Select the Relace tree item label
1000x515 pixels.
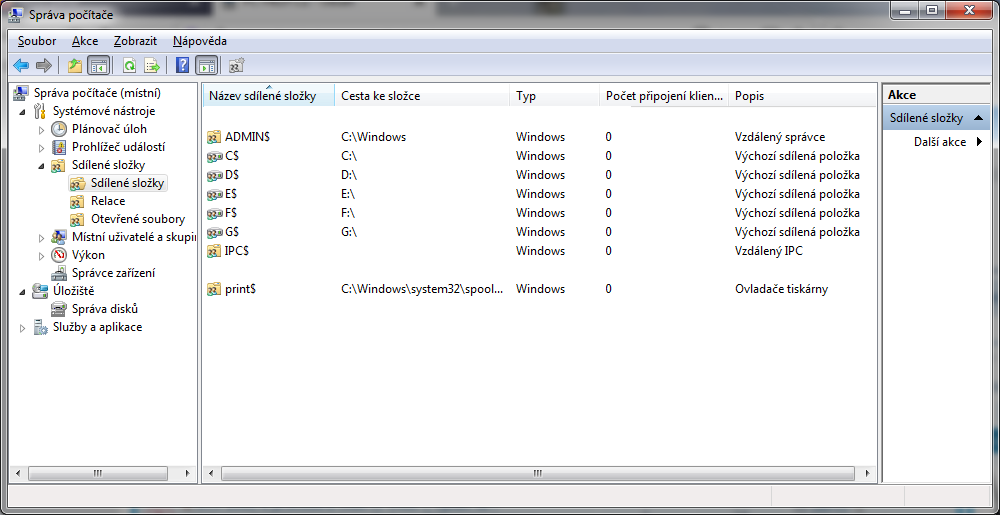(x=108, y=201)
